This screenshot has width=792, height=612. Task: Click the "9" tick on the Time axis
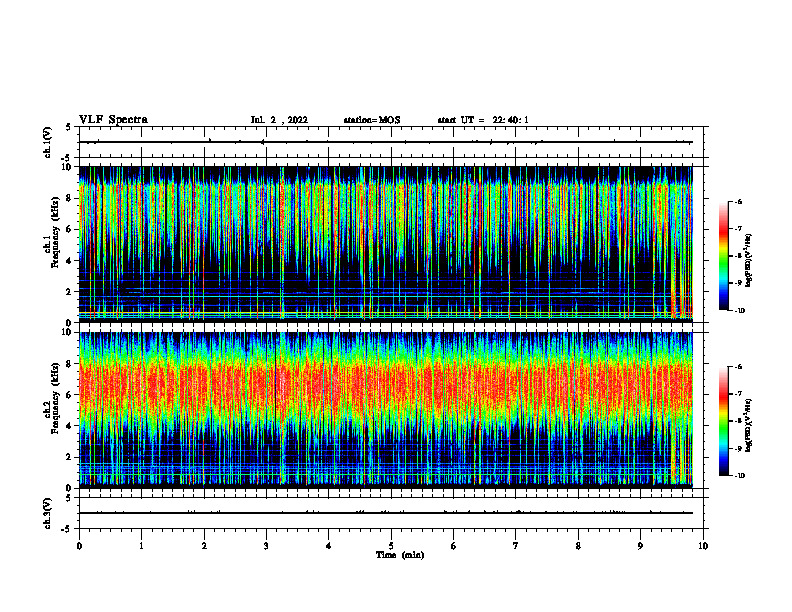[640, 546]
